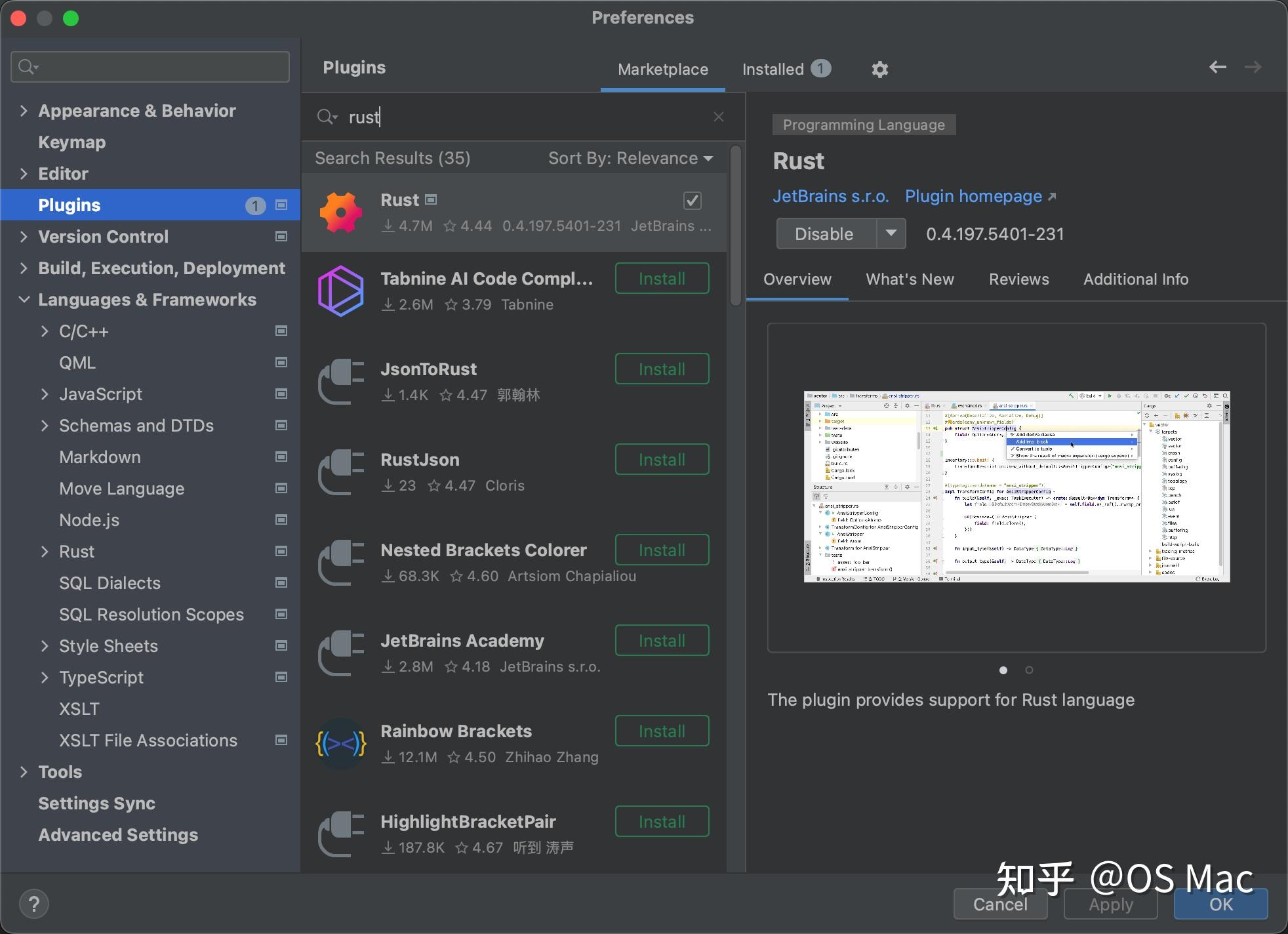The image size is (1288, 934).
Task: Open the JetBrains s.r.o. vendor link
Action: point(830,196)
